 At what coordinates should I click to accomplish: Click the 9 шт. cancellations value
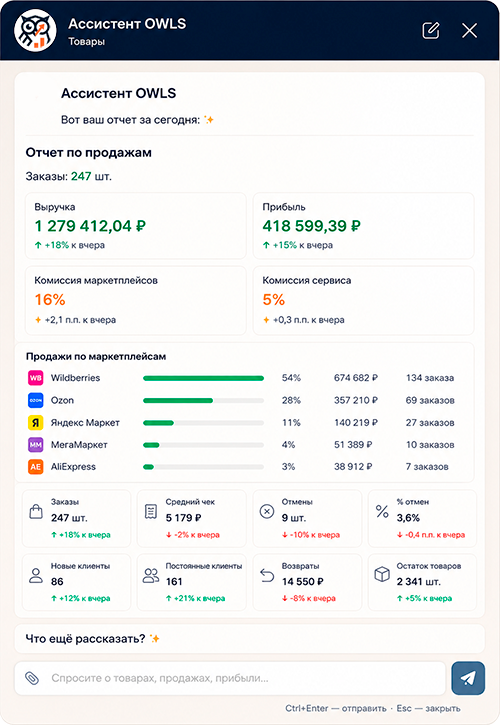click(x=294, y=518)
